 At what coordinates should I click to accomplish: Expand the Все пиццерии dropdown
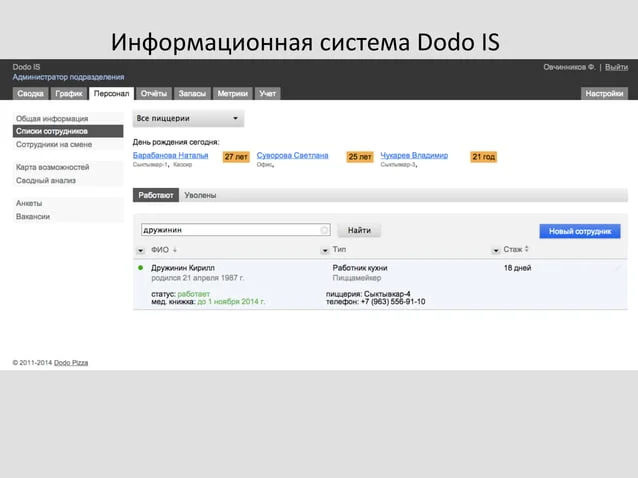[188, 118]
